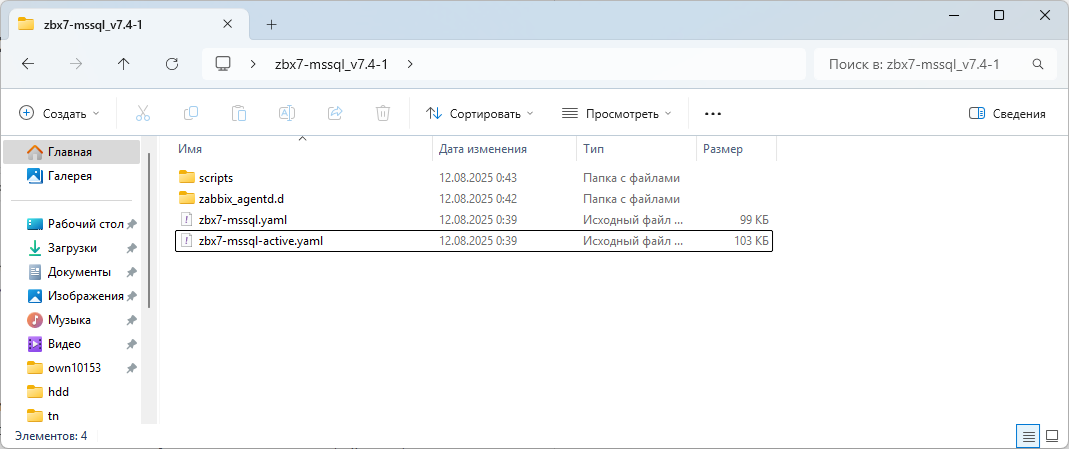Open tn folder in sidebar

pos(72,415)
